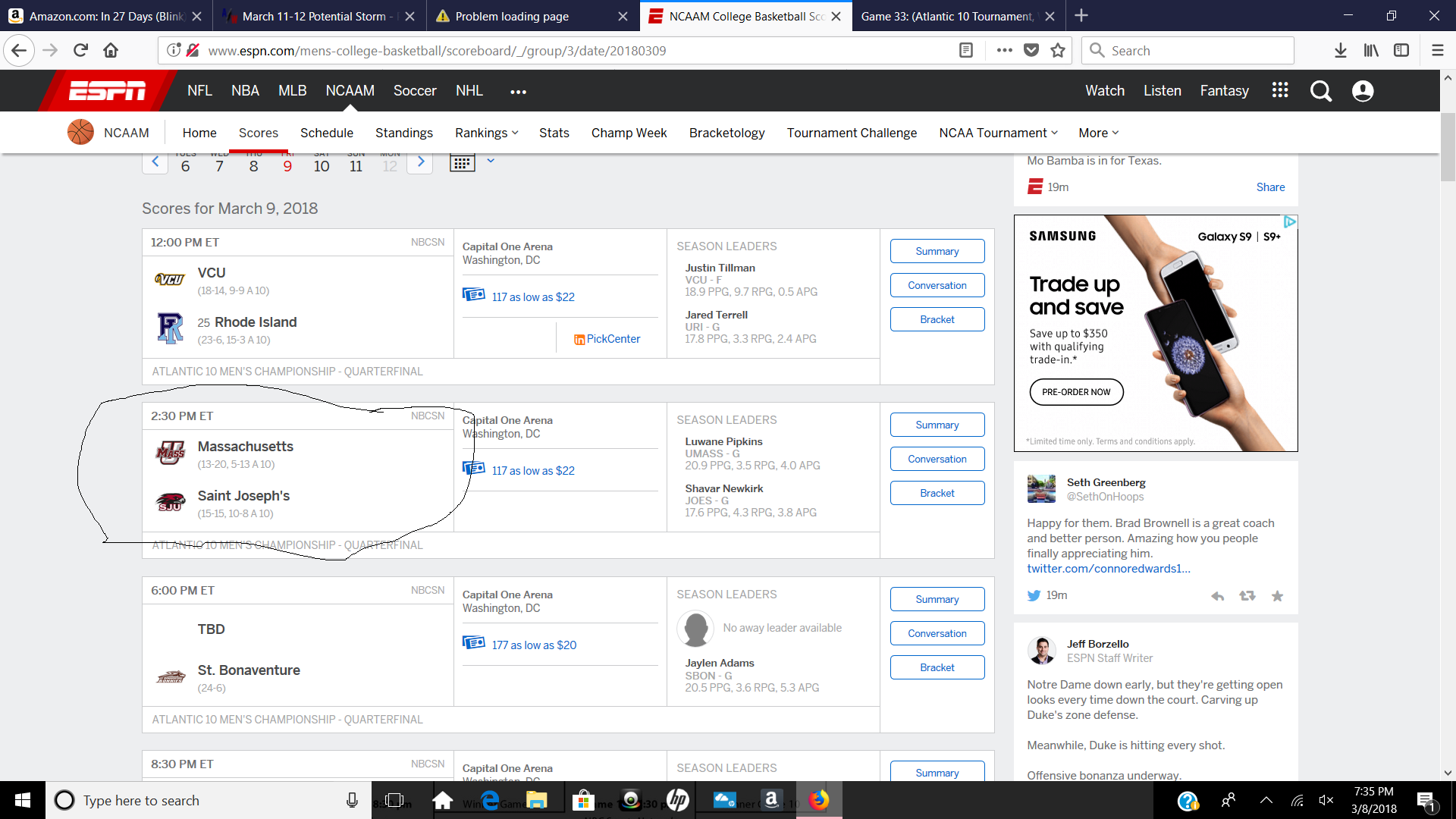This screenshot has width=1456, height=819.
Task: Click the ESPN logo
Action: pos(107,91)
